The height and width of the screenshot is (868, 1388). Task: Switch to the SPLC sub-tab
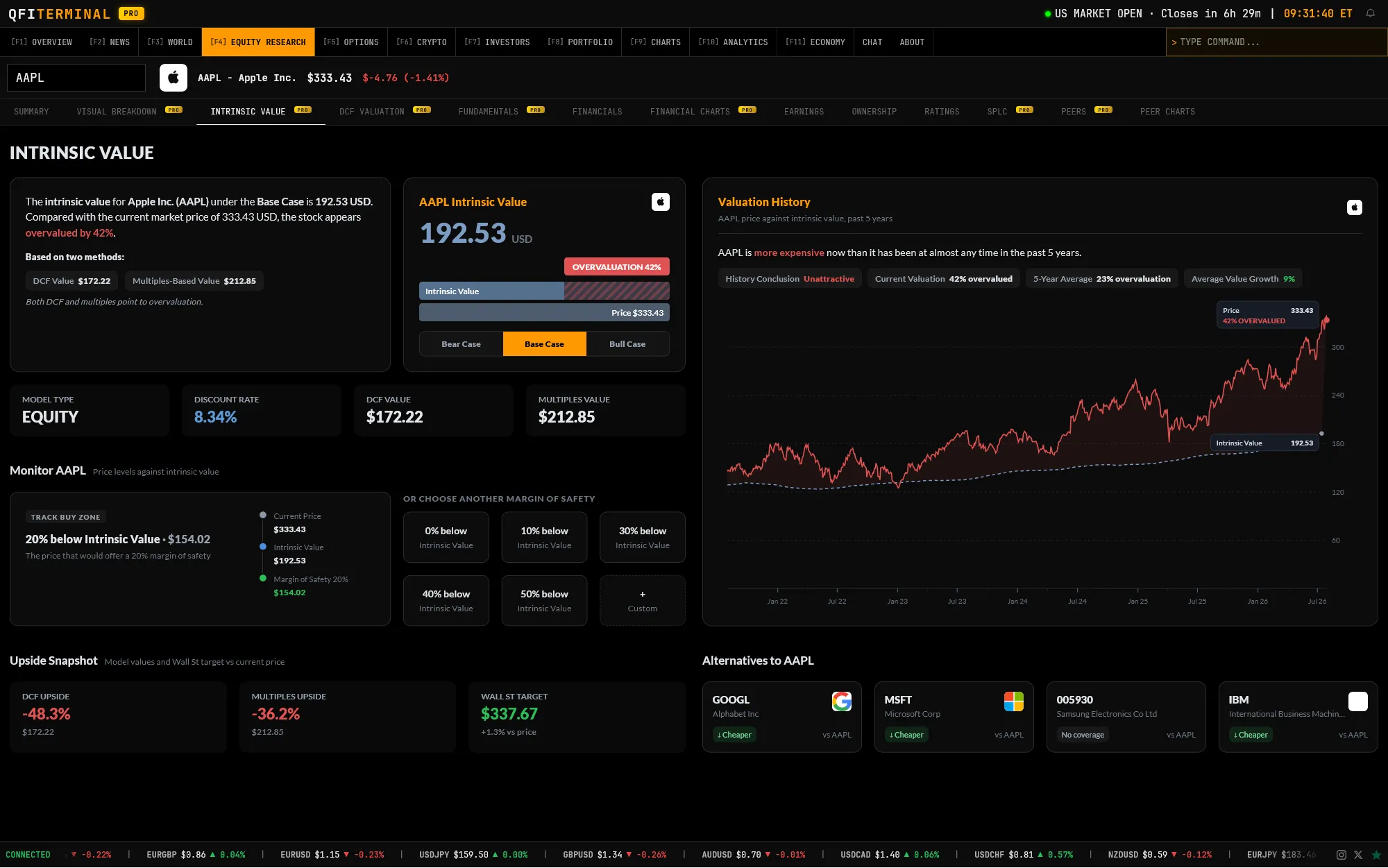pos(1010,112)
